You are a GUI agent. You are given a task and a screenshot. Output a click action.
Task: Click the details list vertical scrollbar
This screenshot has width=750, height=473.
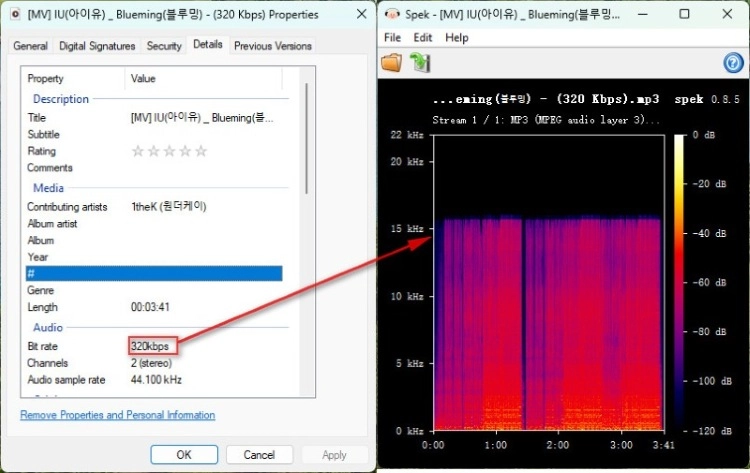pos(306,139)
